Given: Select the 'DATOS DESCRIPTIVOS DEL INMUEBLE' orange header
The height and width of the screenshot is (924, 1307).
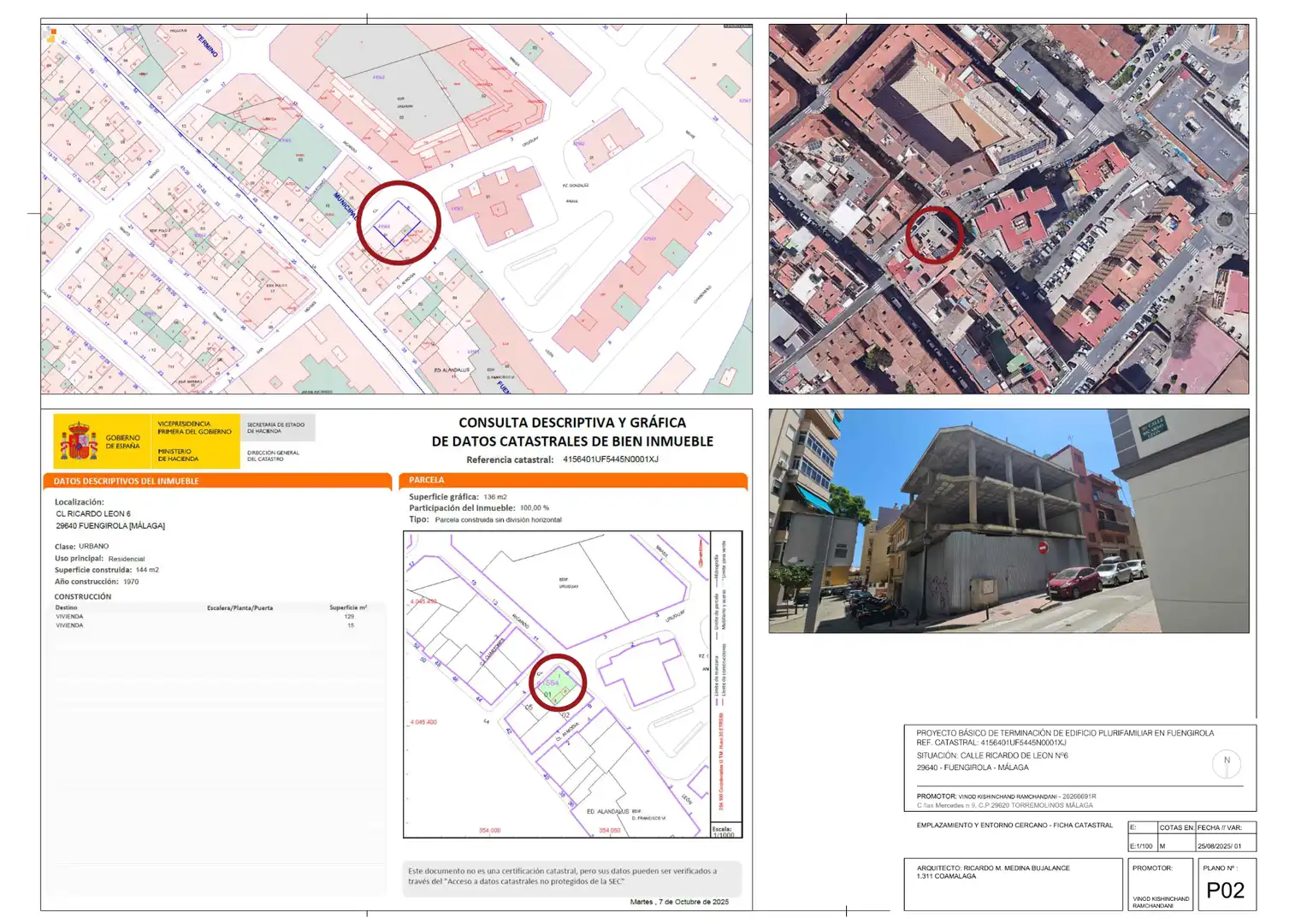Looking at the screenshot, I should 217,481.
